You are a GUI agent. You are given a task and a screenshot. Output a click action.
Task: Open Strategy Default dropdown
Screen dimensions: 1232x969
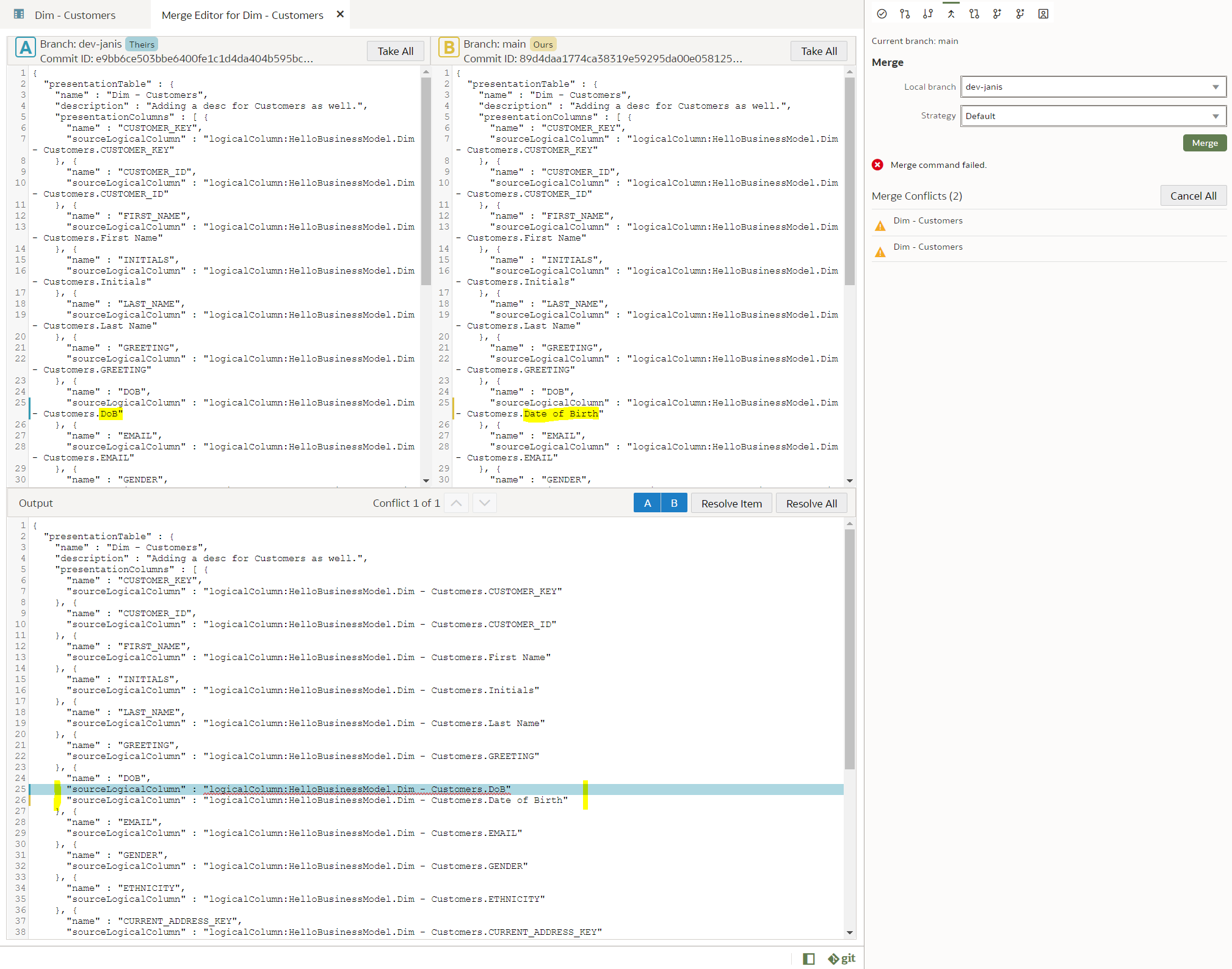[1093, 116]
